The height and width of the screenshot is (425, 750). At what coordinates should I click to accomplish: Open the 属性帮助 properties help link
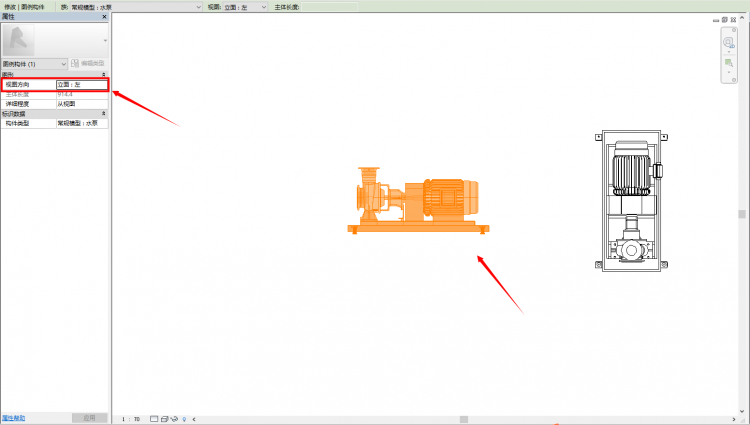point(13,418)
